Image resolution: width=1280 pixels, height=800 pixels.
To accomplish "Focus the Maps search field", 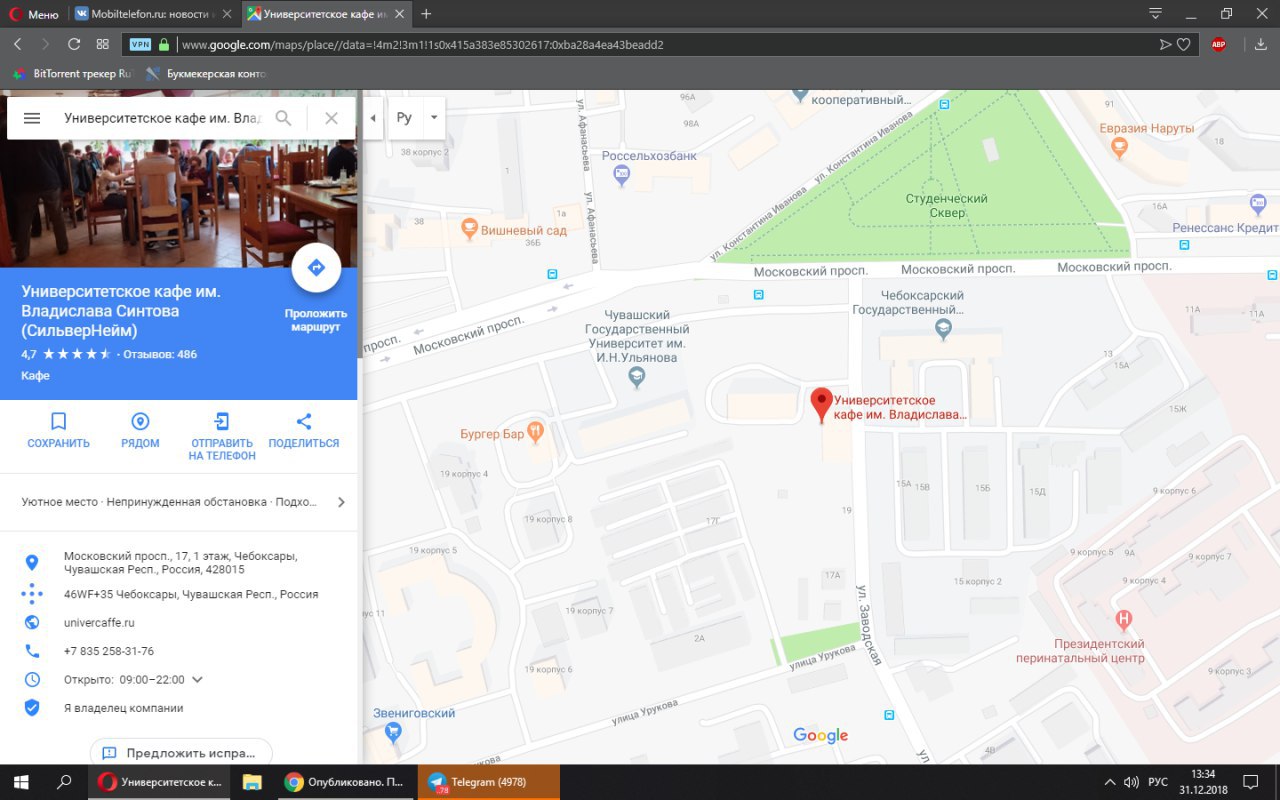I will point(162,118).
